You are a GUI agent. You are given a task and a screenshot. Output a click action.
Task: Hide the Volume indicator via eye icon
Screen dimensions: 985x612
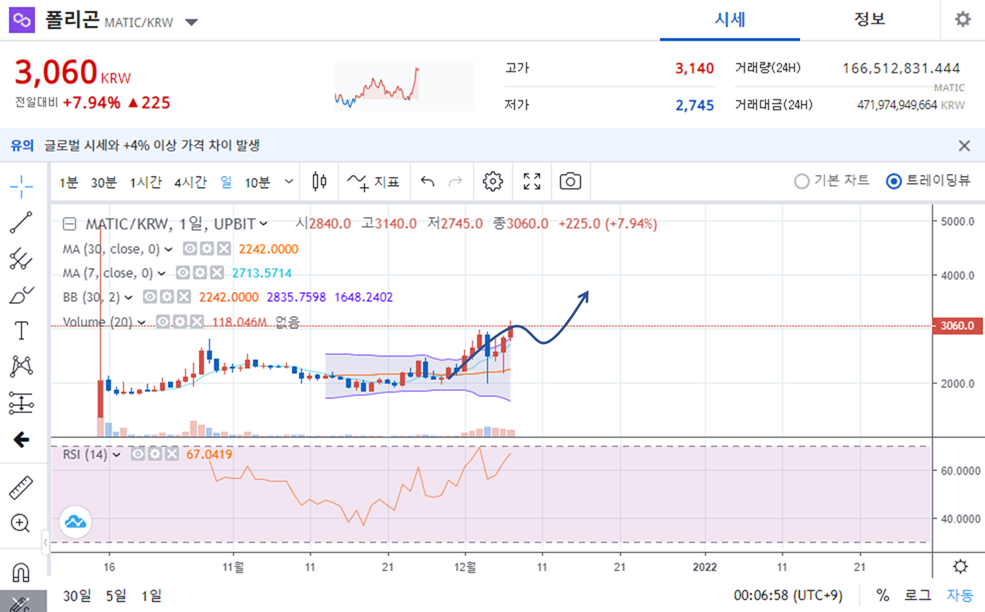163,322
